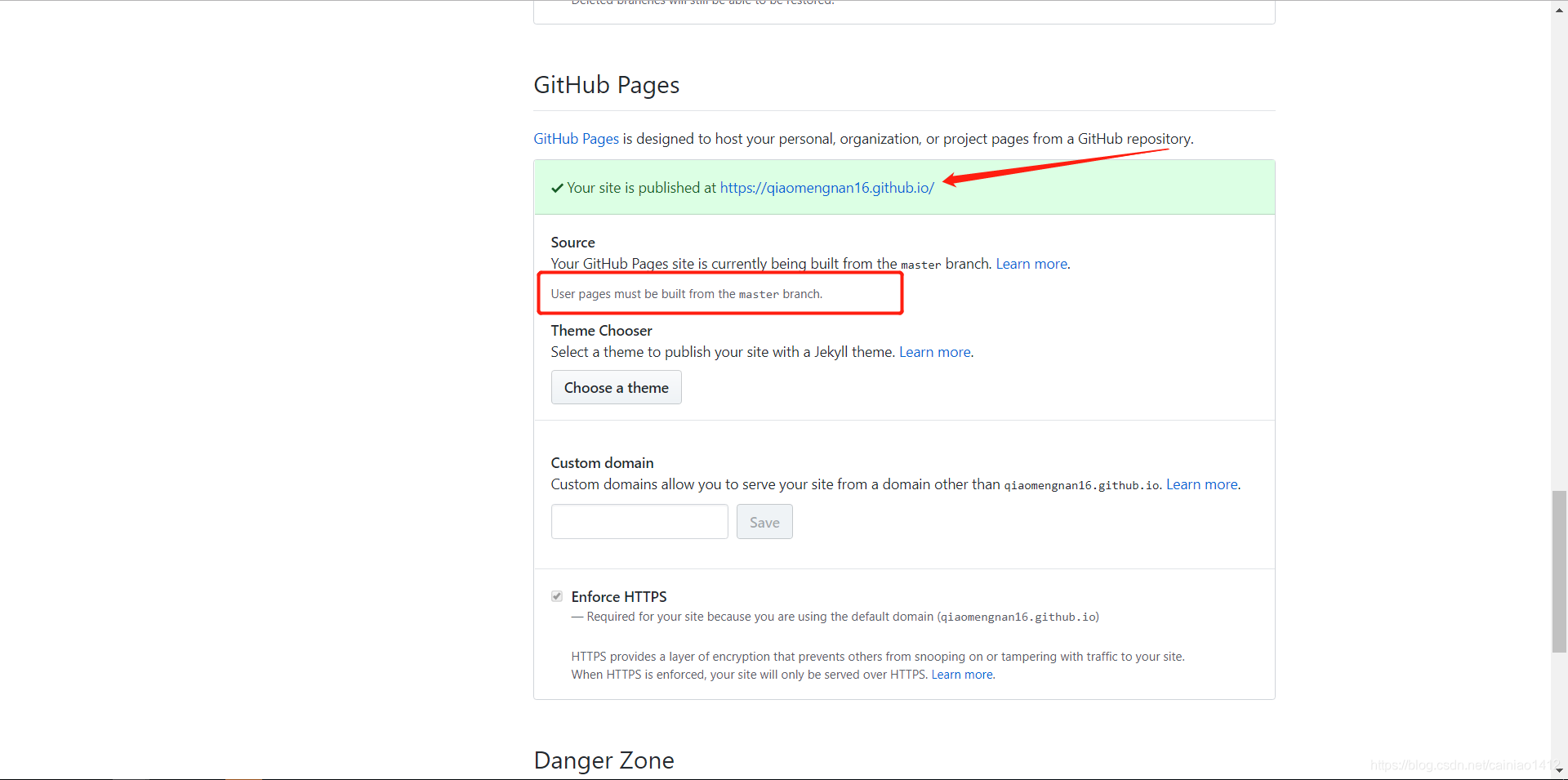The image size is (1568, 780).
Task: Click 'User pages must be built' note text
Action: pyautogui.click(x=686, y=294)
